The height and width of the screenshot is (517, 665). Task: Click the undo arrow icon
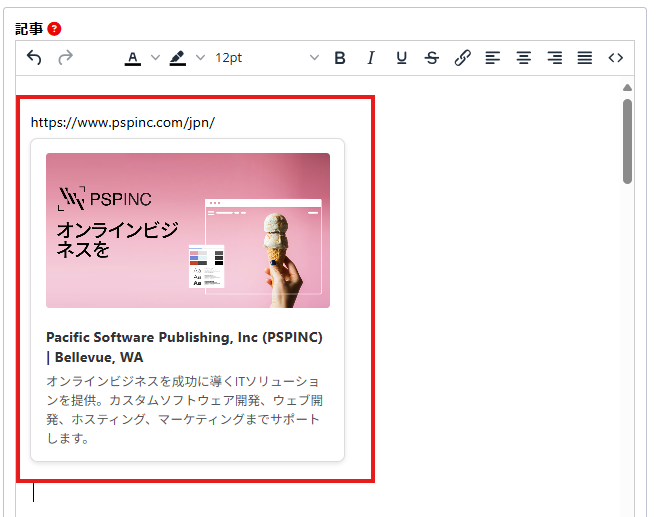34,58
